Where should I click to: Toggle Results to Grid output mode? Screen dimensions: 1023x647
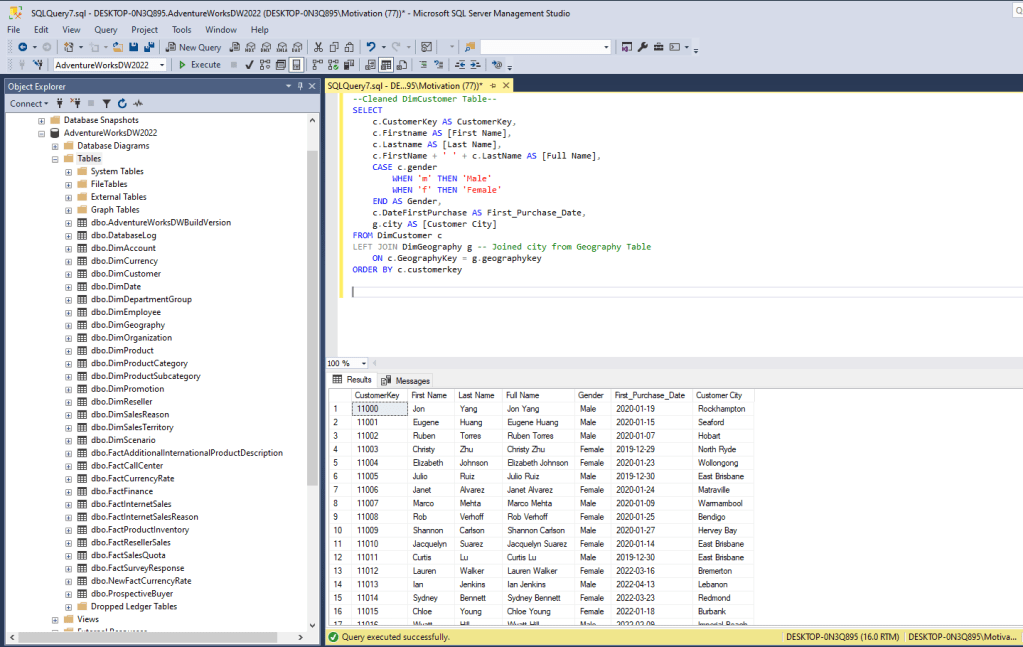pos(386,65)
